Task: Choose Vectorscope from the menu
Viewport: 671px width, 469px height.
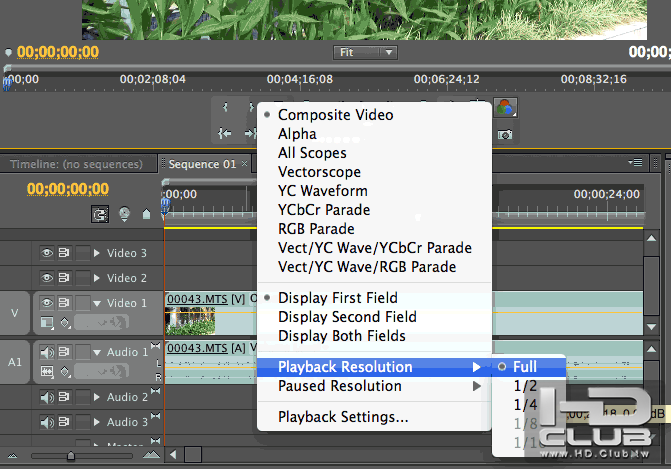Action: [319, 172]
